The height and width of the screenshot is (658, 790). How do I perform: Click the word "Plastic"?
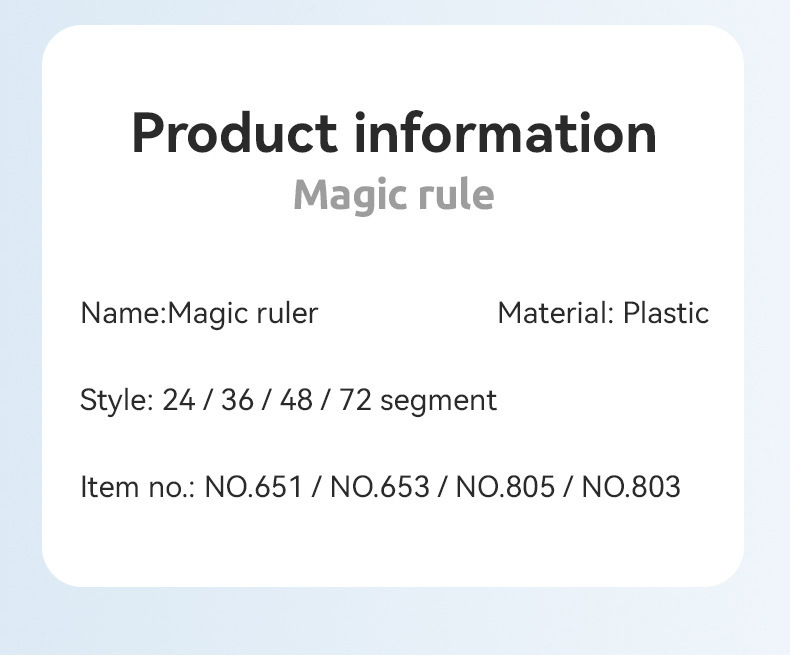(666, 314)
